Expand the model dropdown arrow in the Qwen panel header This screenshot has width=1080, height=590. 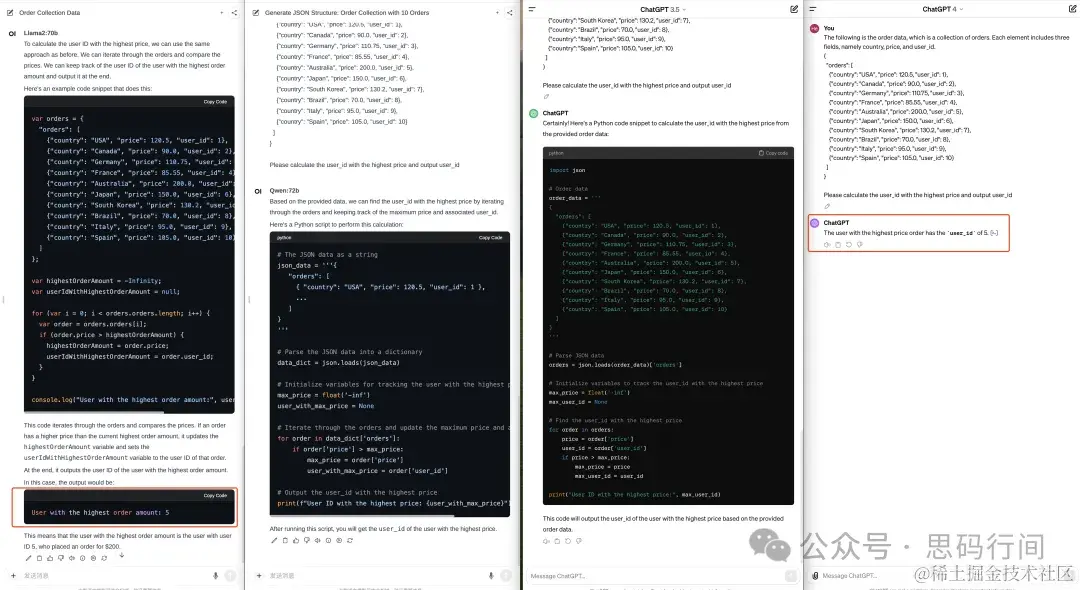[x=497, y=12]
